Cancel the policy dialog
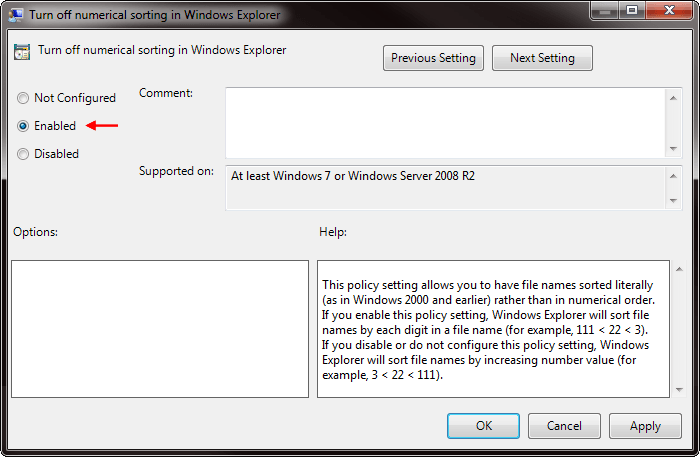 (x=564, y=426)
